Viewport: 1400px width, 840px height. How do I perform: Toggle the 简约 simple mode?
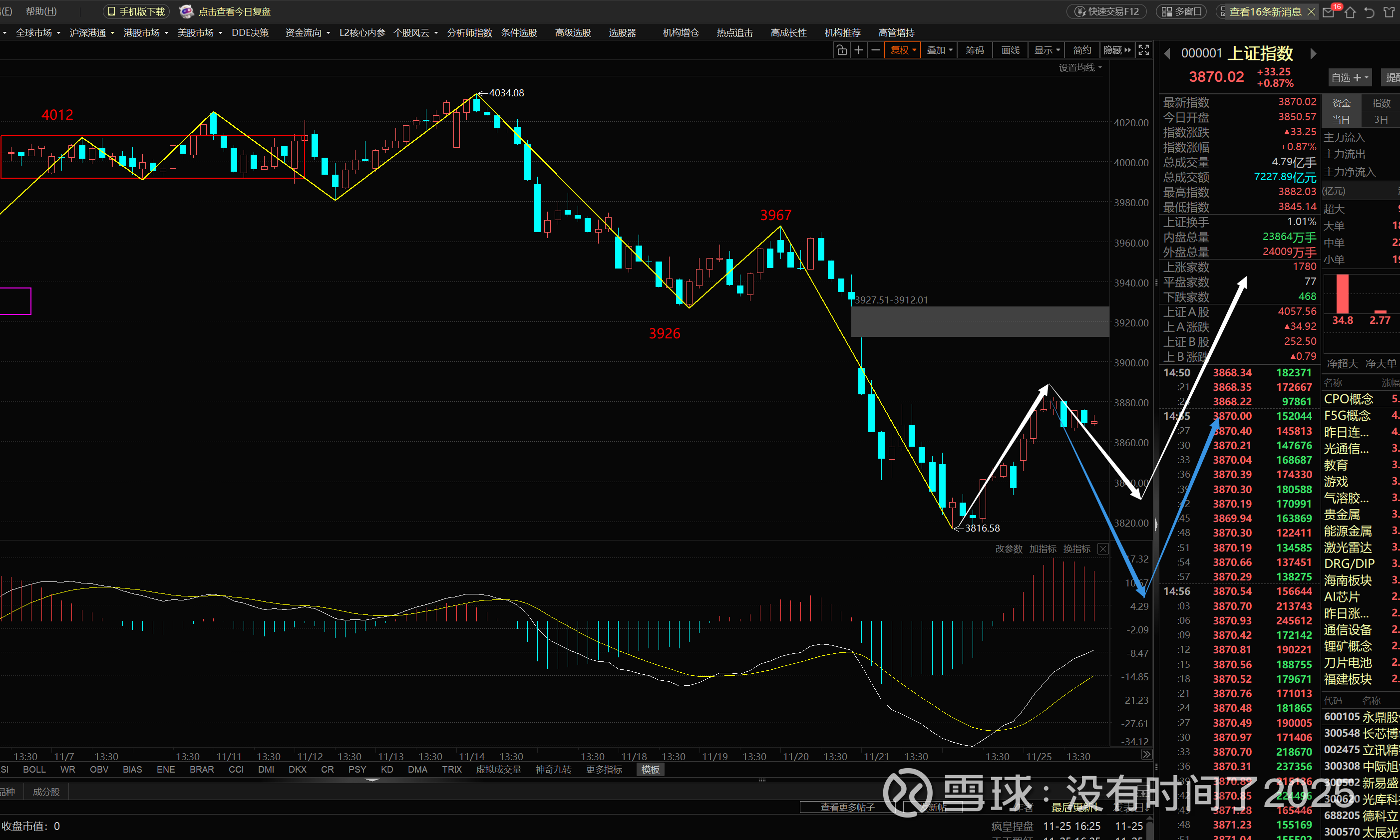tap(1082, 50)
